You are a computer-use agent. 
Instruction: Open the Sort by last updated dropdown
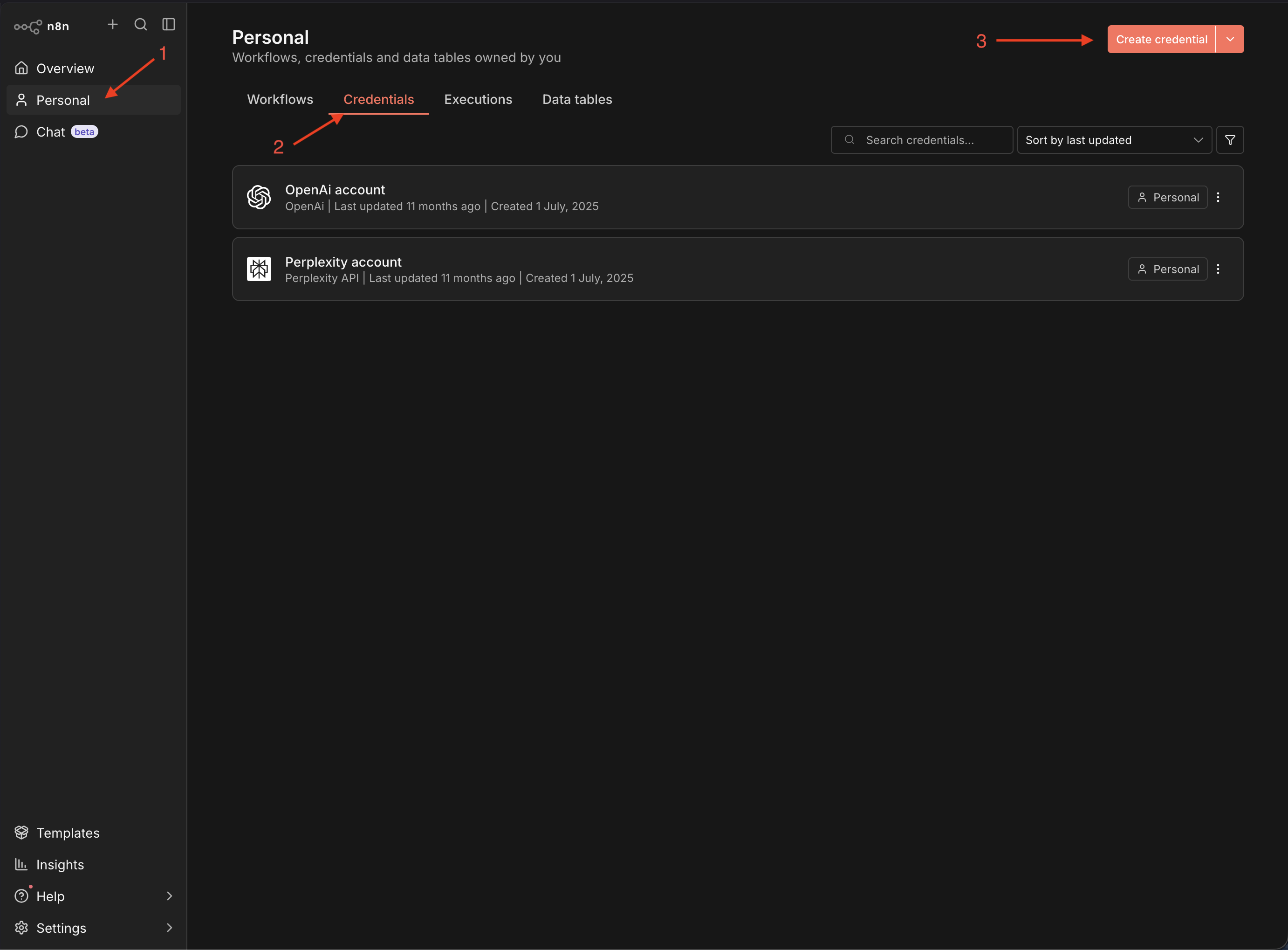click(x=1114, y=140)
